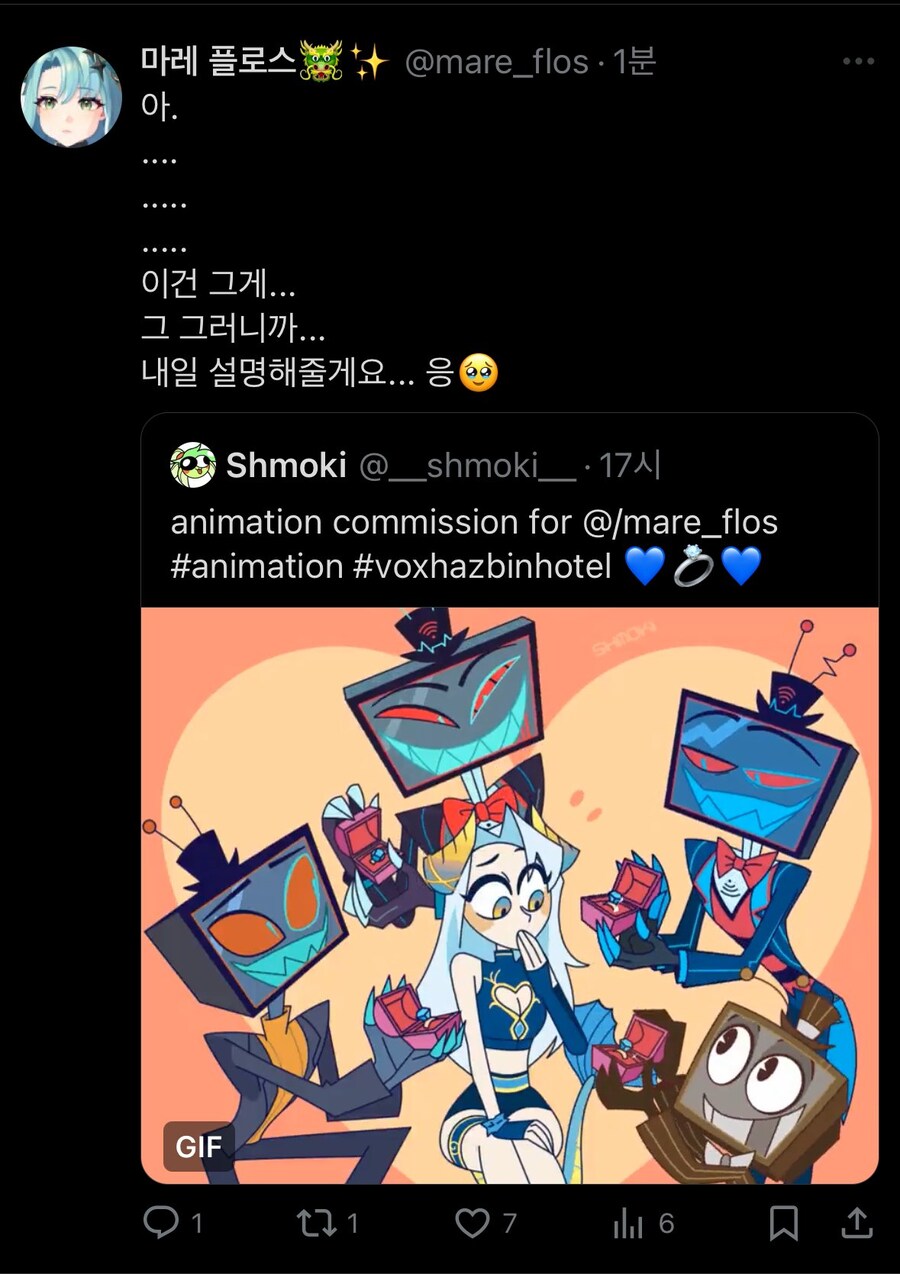The height and width of the screenshot is (1274, 900).
Task: Tap the GIF label badge
Action: pos(198,1146)
